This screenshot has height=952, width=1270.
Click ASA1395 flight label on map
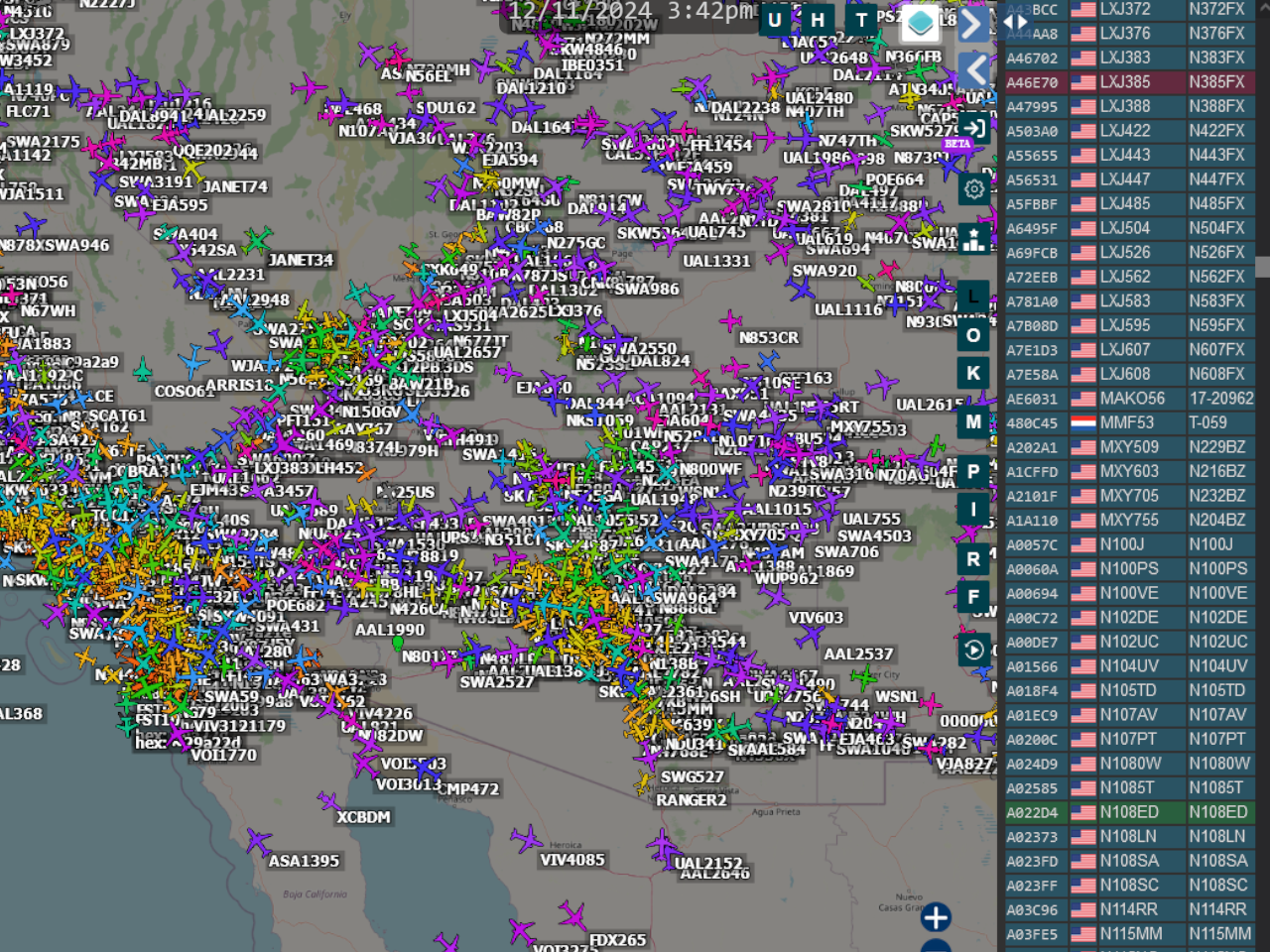pos(304,862)
